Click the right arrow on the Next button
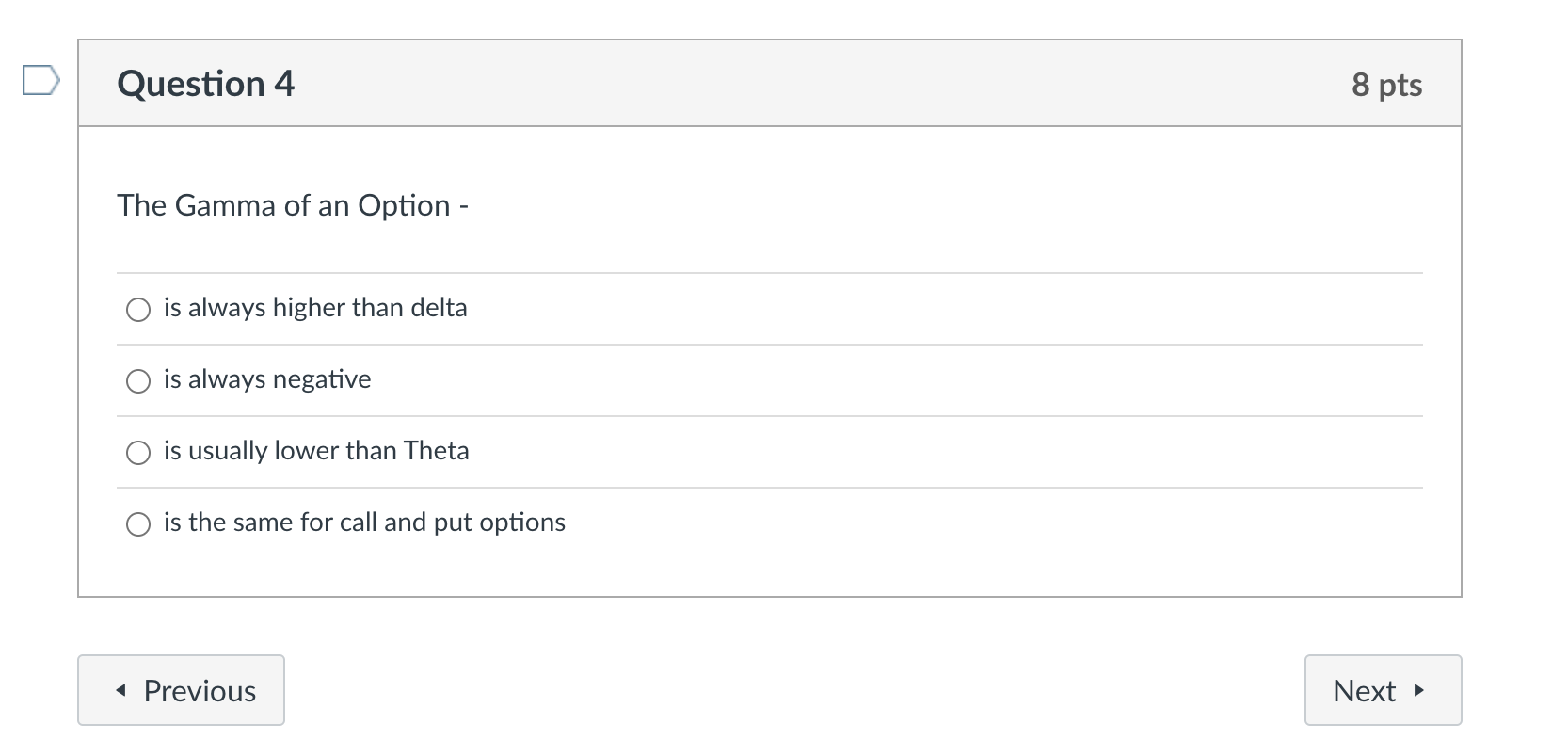Image resolution: width=1568 pixels, height=740 pixels. 1419,691
